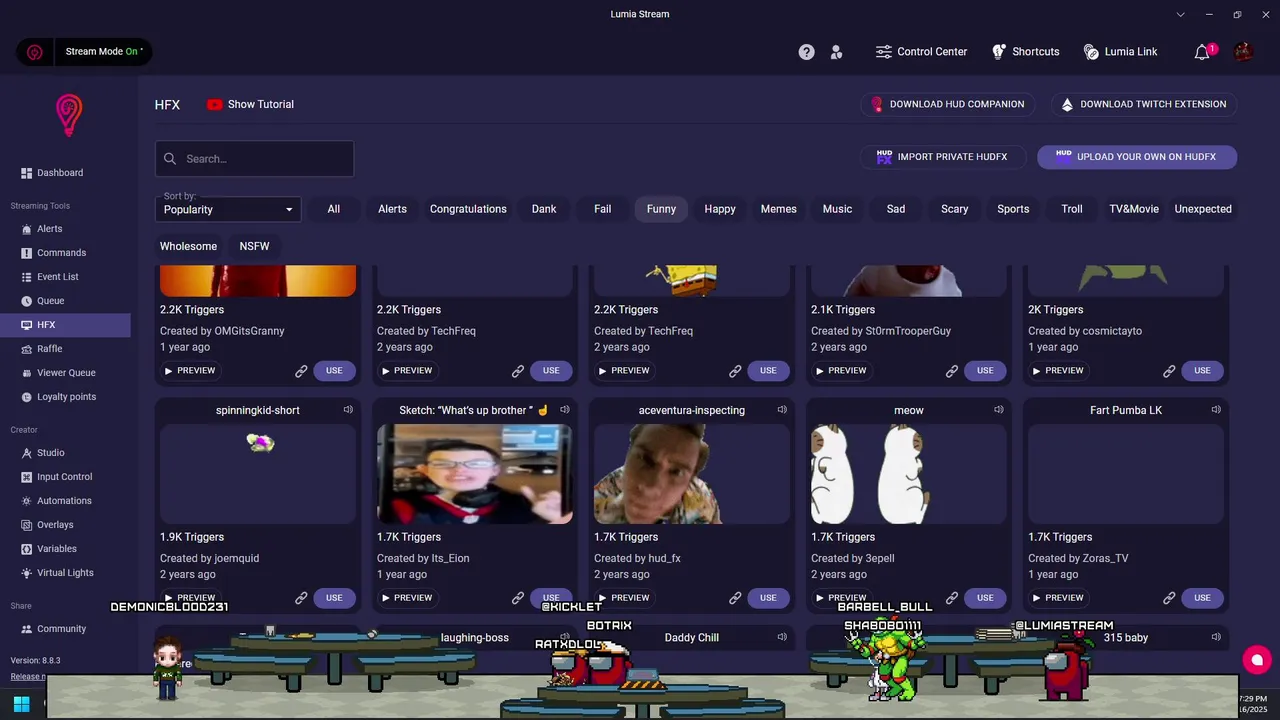The image size is (1280, 720).
Task: Open Shortcuts in the top bar
Action: [1025, 52]
